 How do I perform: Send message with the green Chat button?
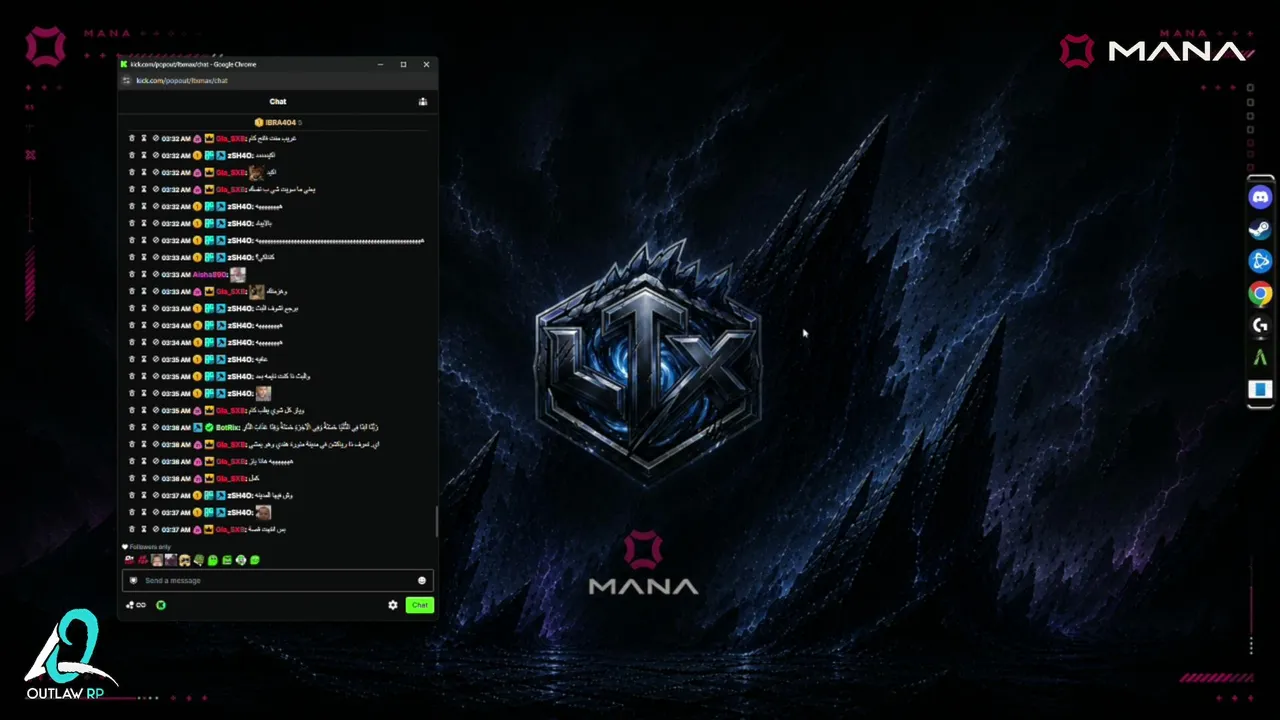[x=420, y=605]
